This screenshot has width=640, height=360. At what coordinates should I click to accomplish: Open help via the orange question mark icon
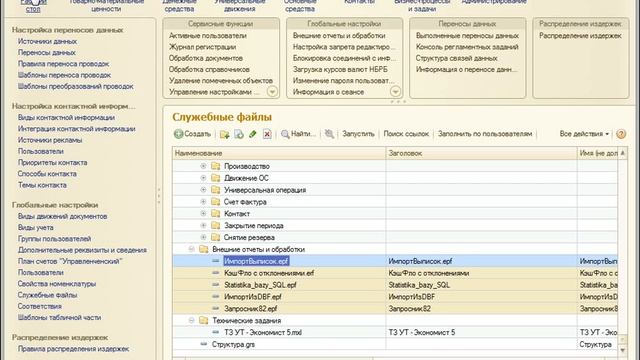pos(621,134)
